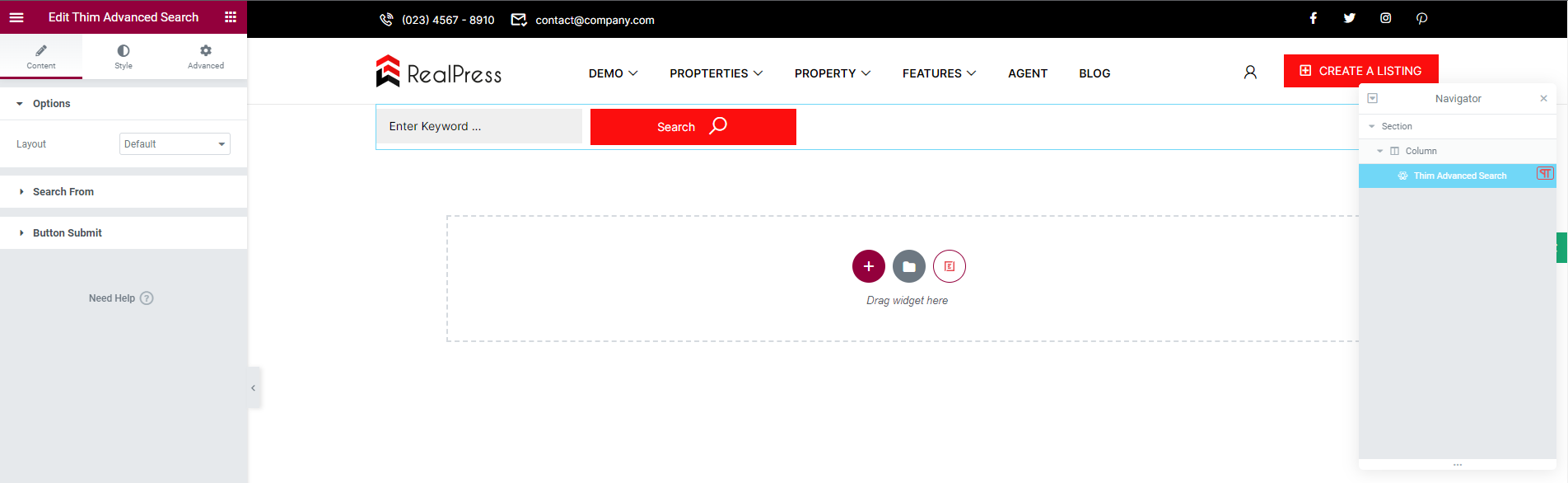Viewport: 1568px width, 483px height.
Task: Open the PROPTERTIES menu
Action: pos(716,73)
